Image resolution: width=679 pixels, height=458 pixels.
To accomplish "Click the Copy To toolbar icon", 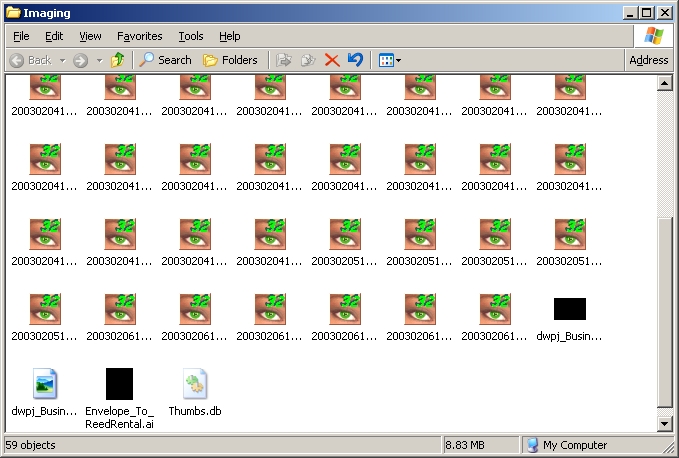I will pyautogui.click(x=308, y=60).
